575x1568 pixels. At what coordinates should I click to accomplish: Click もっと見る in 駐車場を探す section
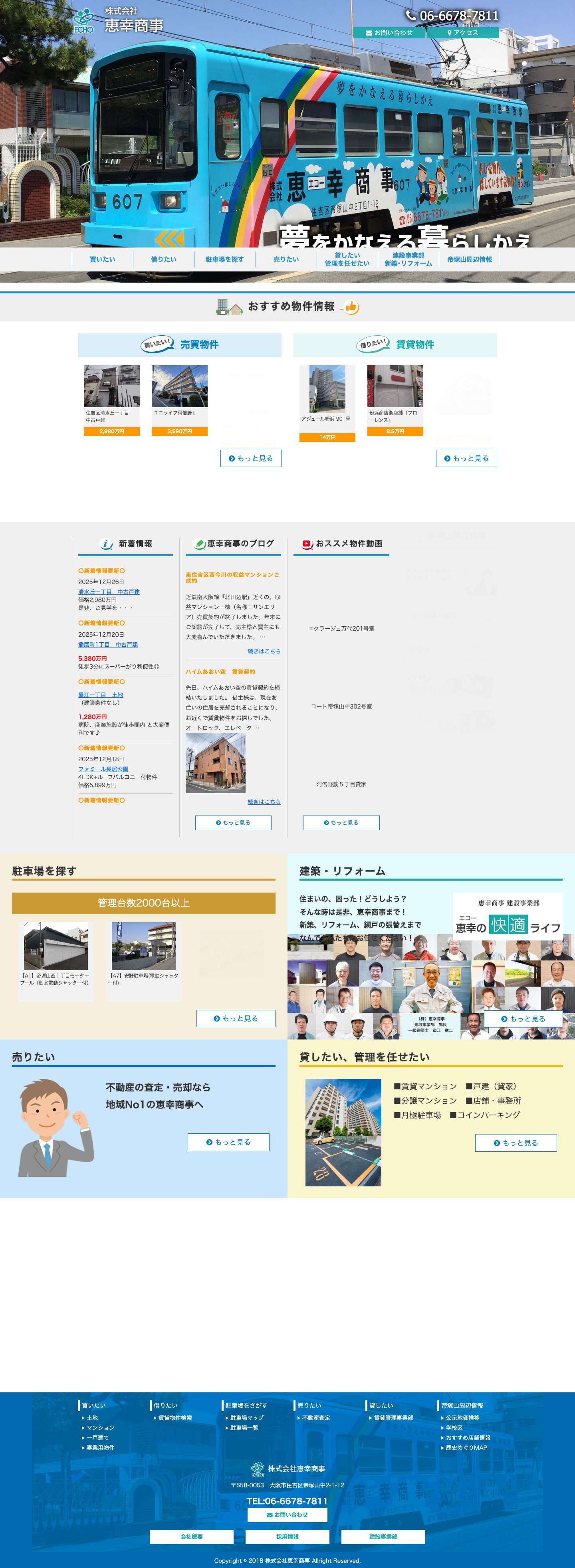(x=236, y=1018)
